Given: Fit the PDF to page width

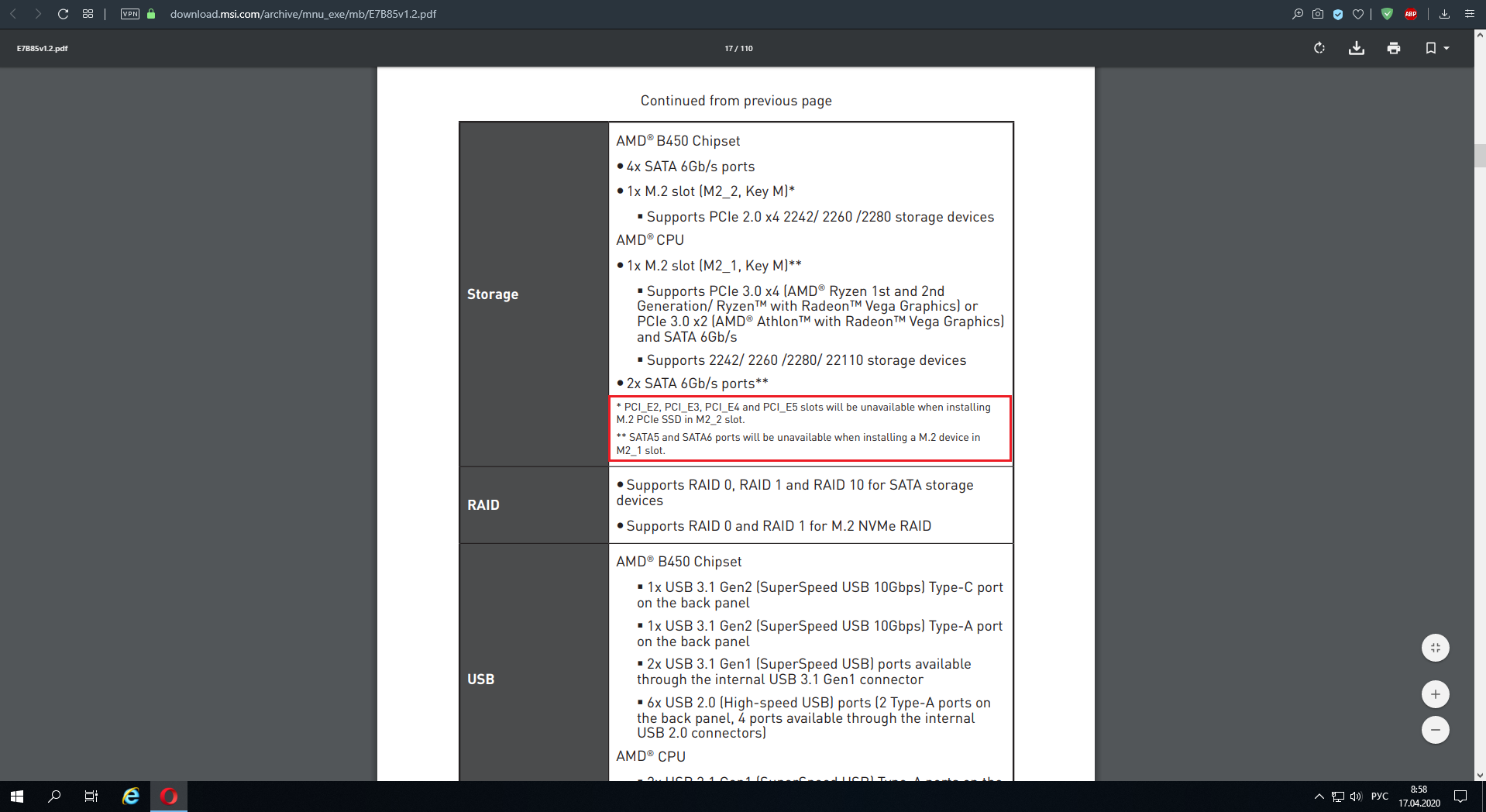Looking at the screenshot, I should pos(1436,648).
